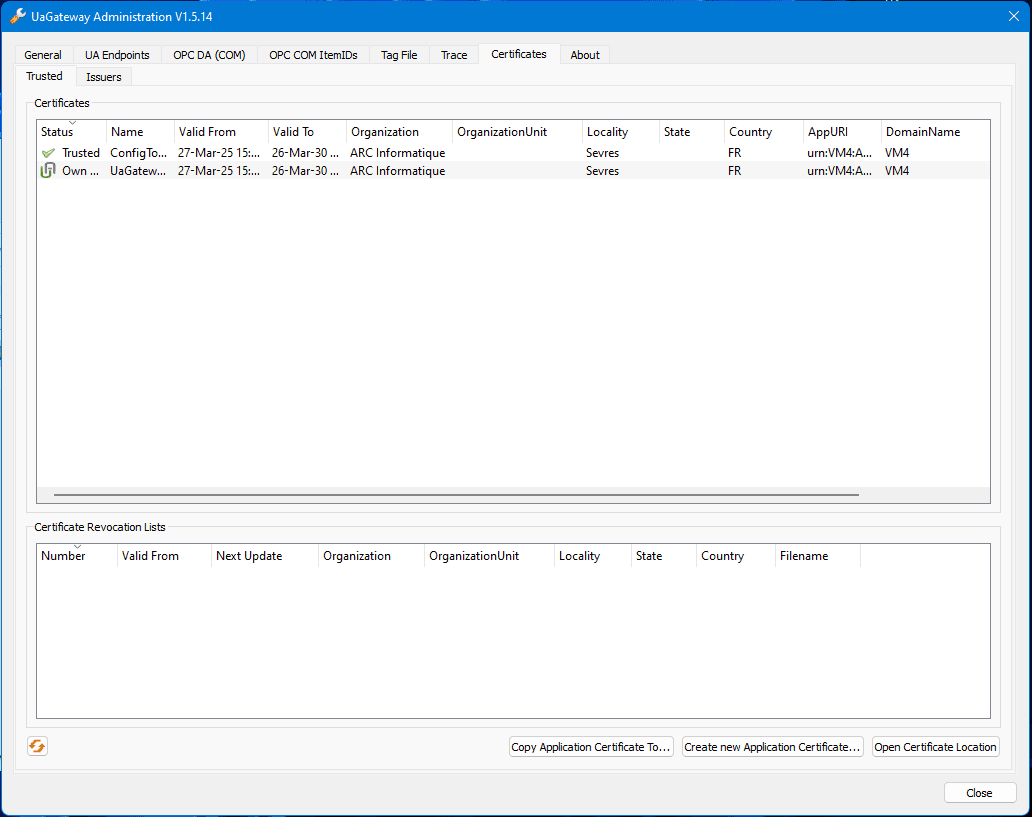
Task: Click Locality header in Certificates list
Action: [621, 132]
